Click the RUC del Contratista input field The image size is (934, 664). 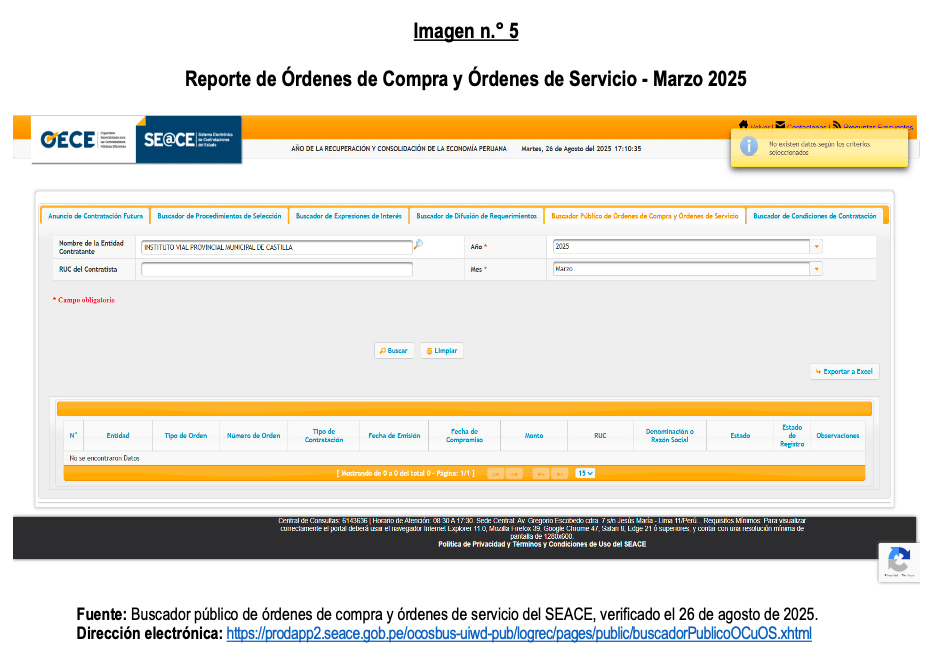click(x=277, y=269)
